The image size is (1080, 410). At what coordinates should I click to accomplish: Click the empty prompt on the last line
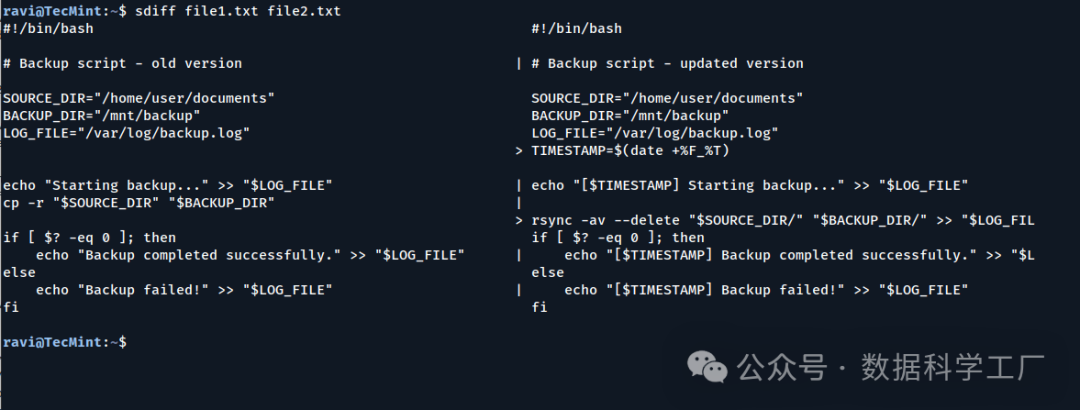tap(132, 342)
